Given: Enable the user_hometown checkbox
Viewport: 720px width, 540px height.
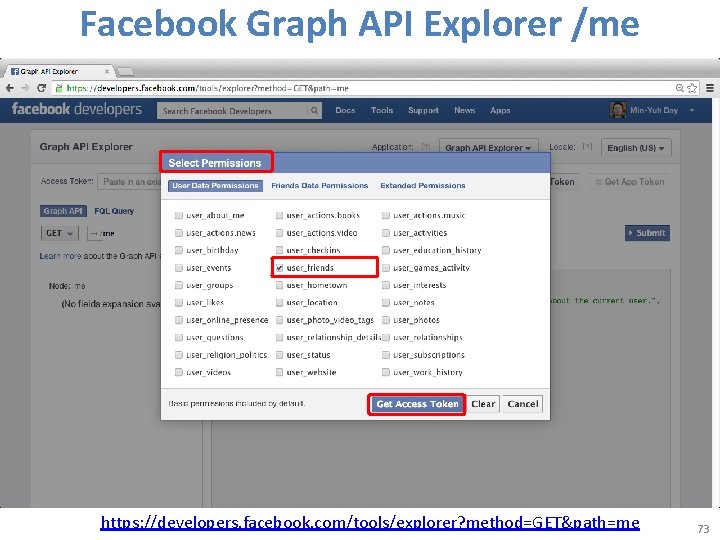Looking at the screenshot, I should [x=279, y=285].
